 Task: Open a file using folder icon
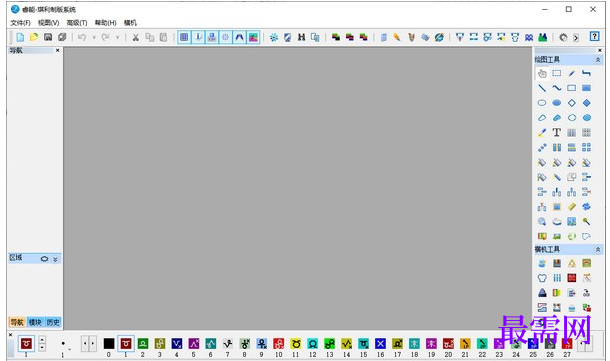click(34, 37)
